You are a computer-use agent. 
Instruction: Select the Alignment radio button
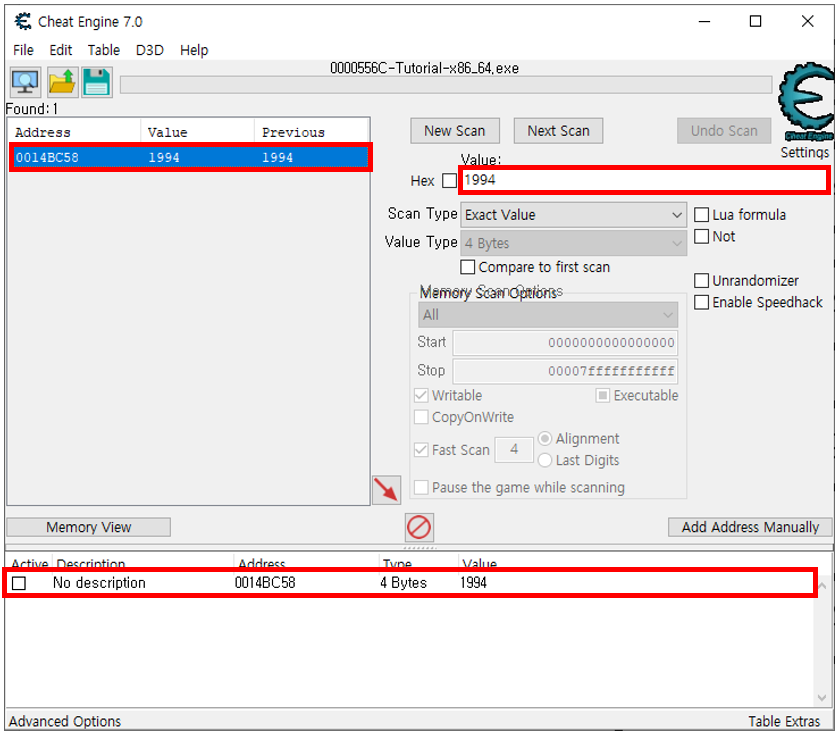click(x=545, y=439)
